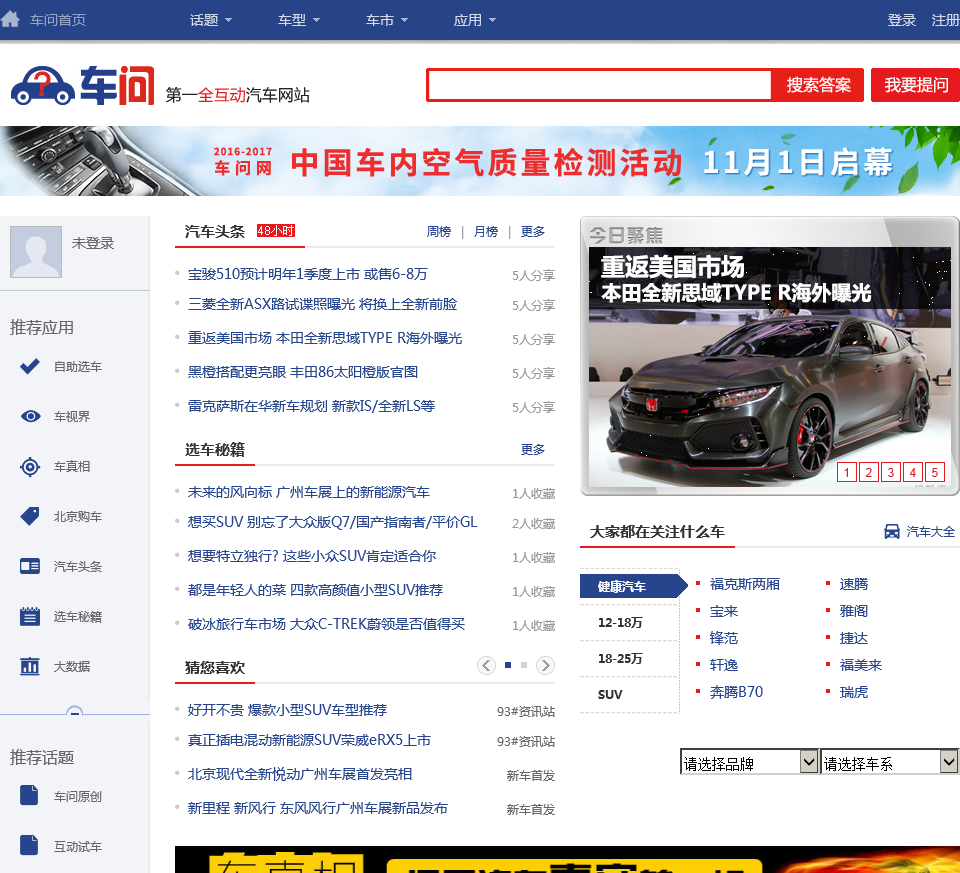The image size is (960, 873).
Task: Focus the search input field
Action: (599, 85)
